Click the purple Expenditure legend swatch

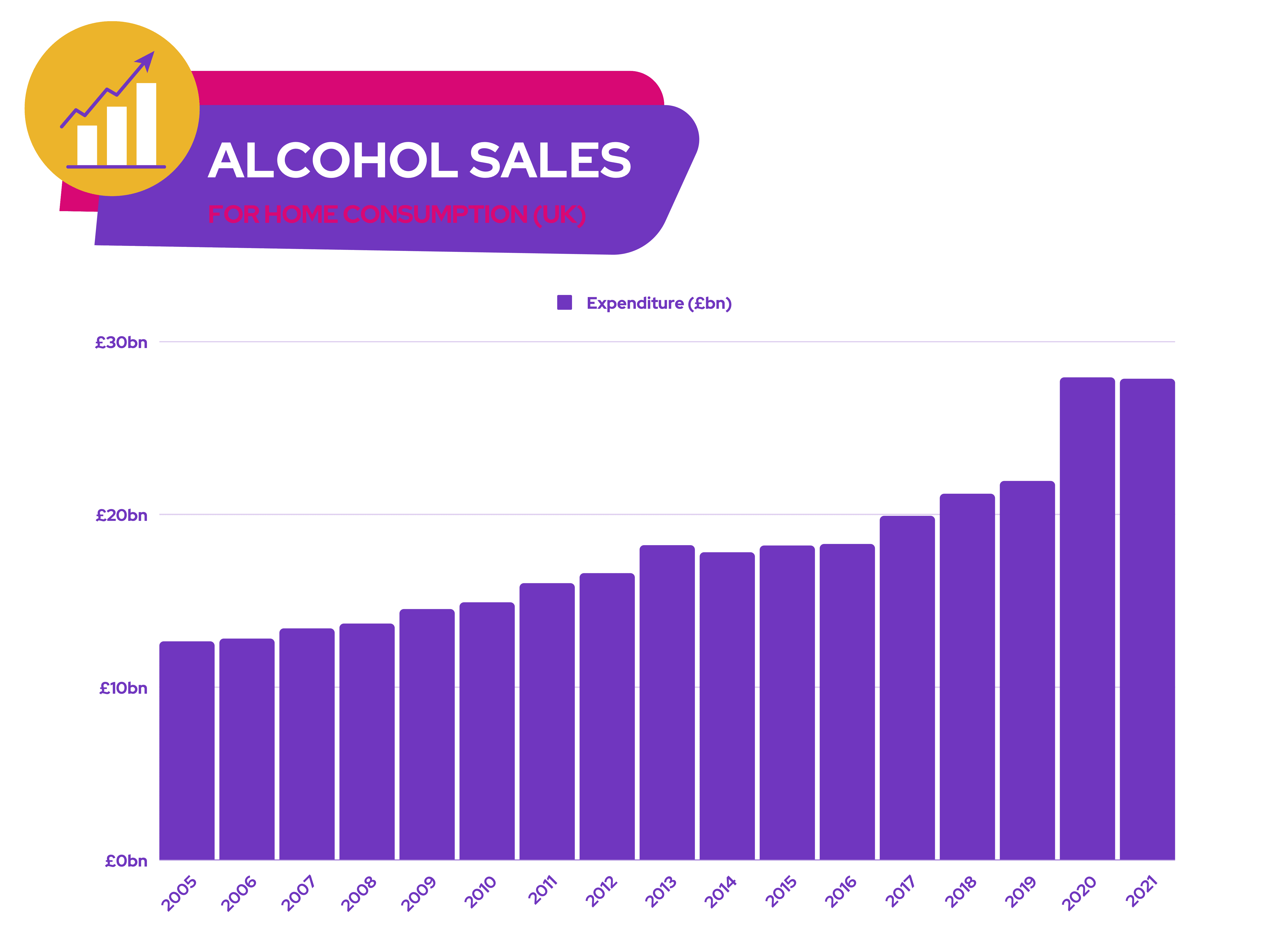click(x=564, y=302)
